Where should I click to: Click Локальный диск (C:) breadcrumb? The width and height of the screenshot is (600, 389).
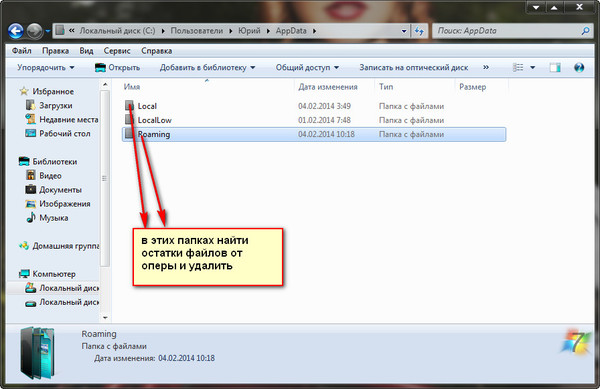[x=117, y=31]
